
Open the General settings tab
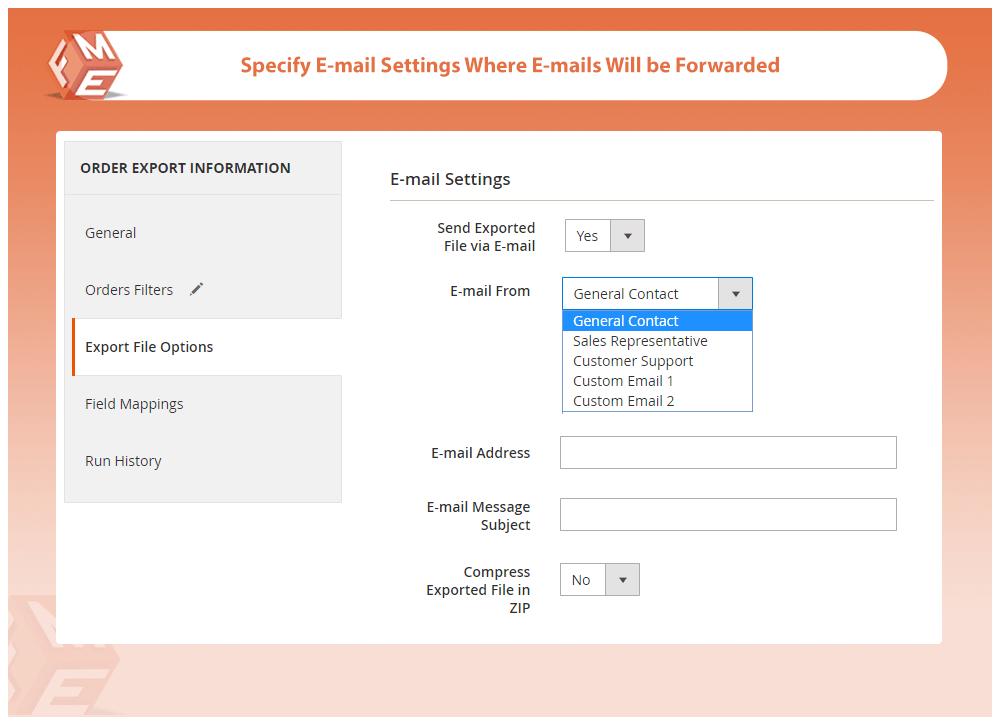[x=111, y=233]
